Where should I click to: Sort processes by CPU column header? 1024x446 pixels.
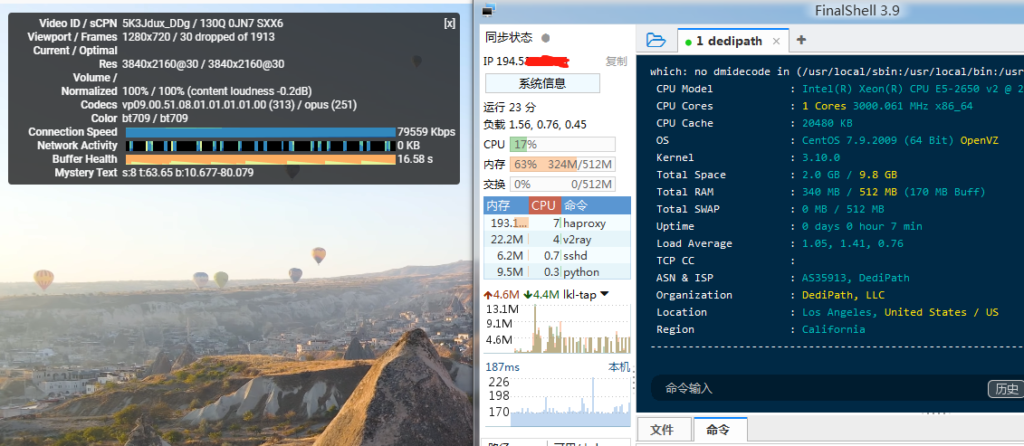543,205
